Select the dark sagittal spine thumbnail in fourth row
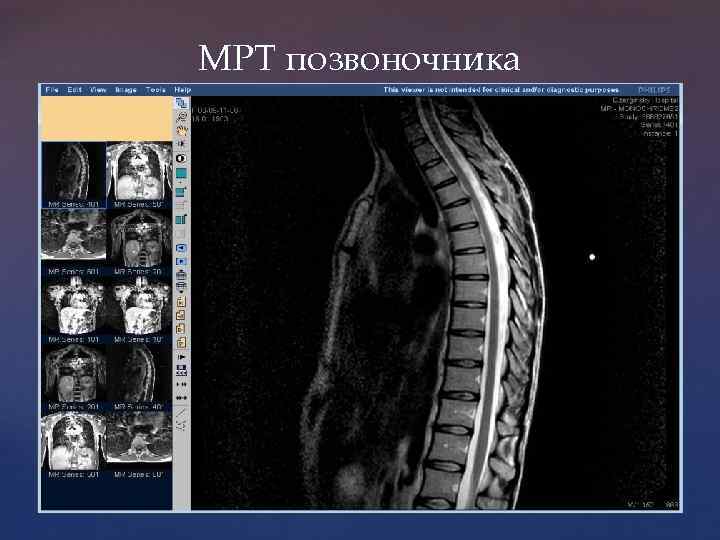 tap(140, 374)
